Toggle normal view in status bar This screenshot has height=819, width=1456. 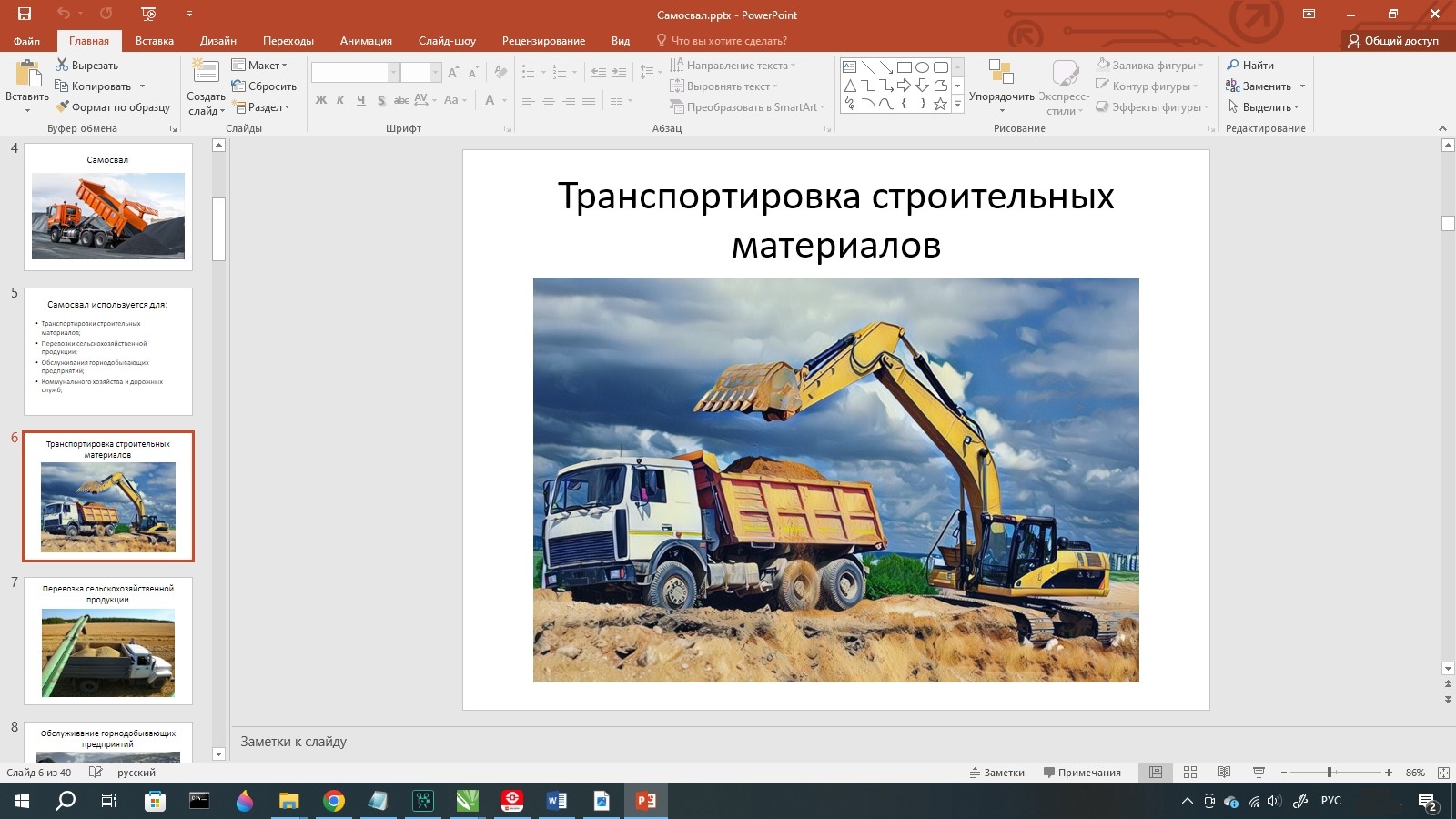(x=1156, y=773)
